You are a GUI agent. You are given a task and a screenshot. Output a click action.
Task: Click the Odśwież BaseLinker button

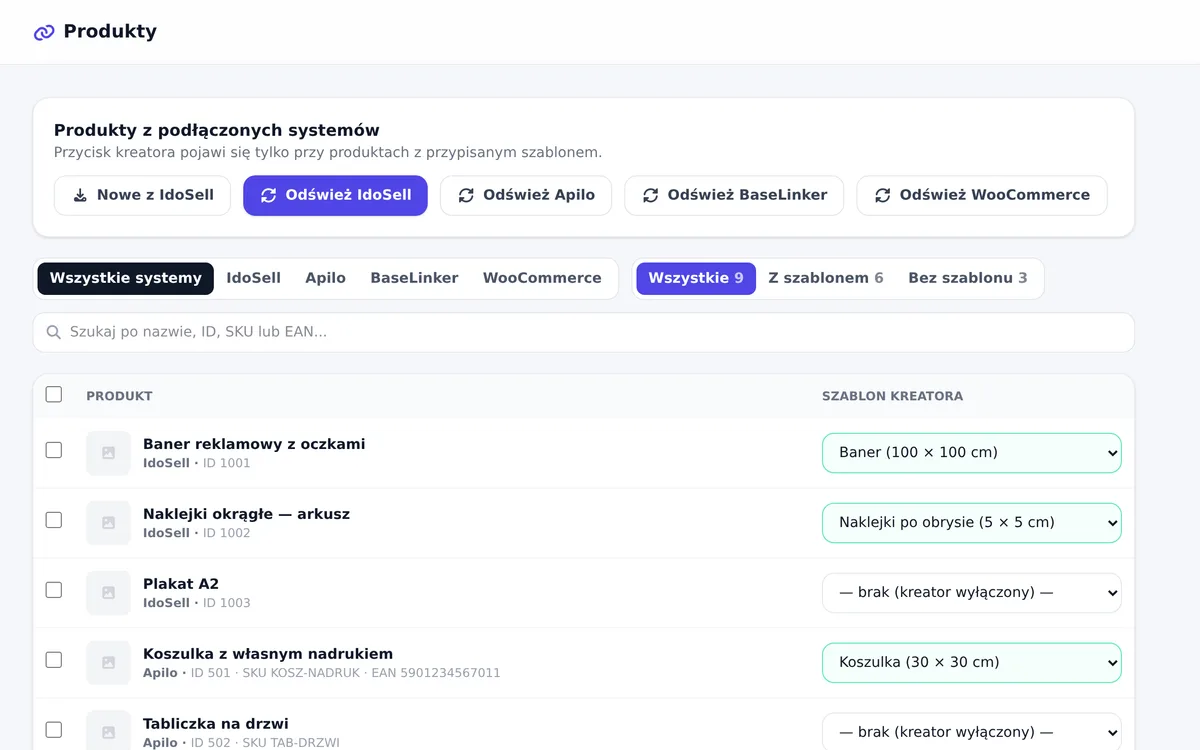click(x=734, y=196)
